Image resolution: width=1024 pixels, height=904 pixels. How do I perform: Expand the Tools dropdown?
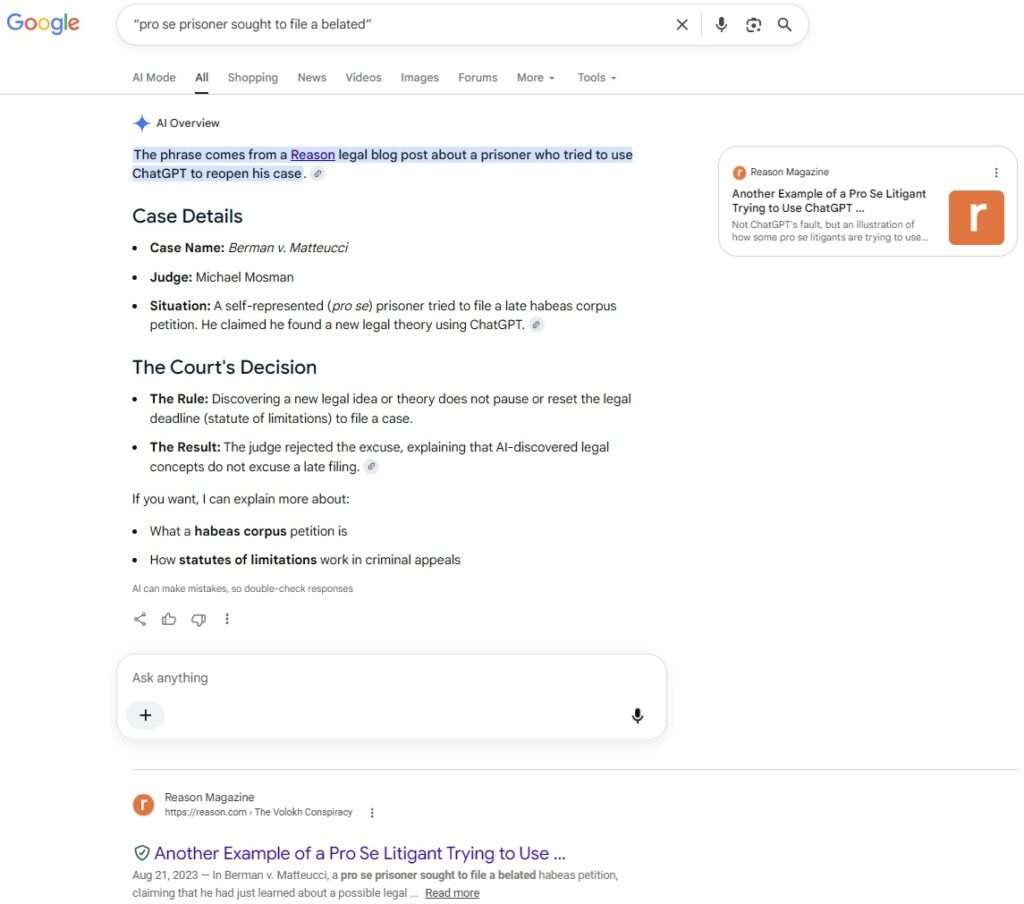(x=596, y=77)
